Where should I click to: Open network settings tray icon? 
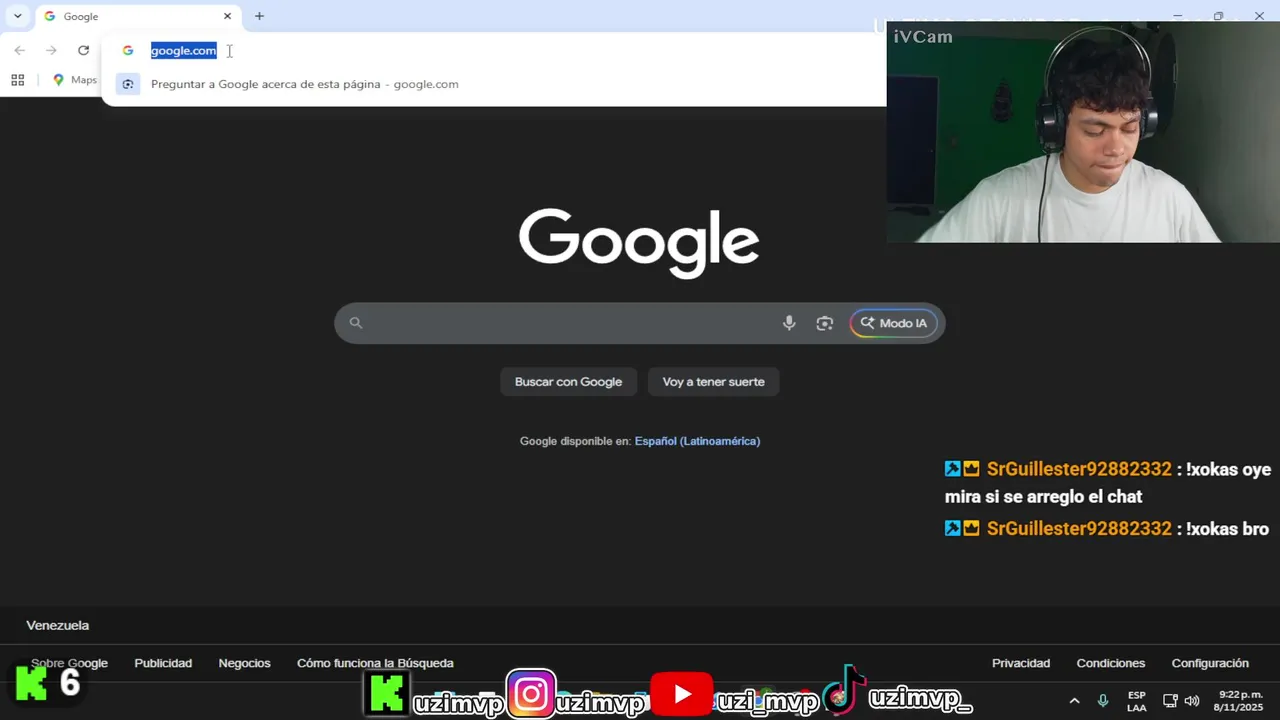(1170, 701)
